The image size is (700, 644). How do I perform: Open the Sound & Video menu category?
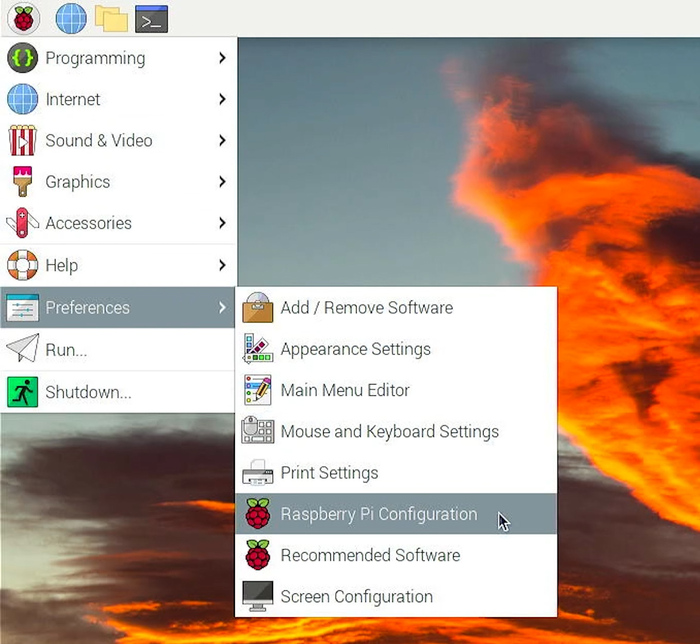118,141
